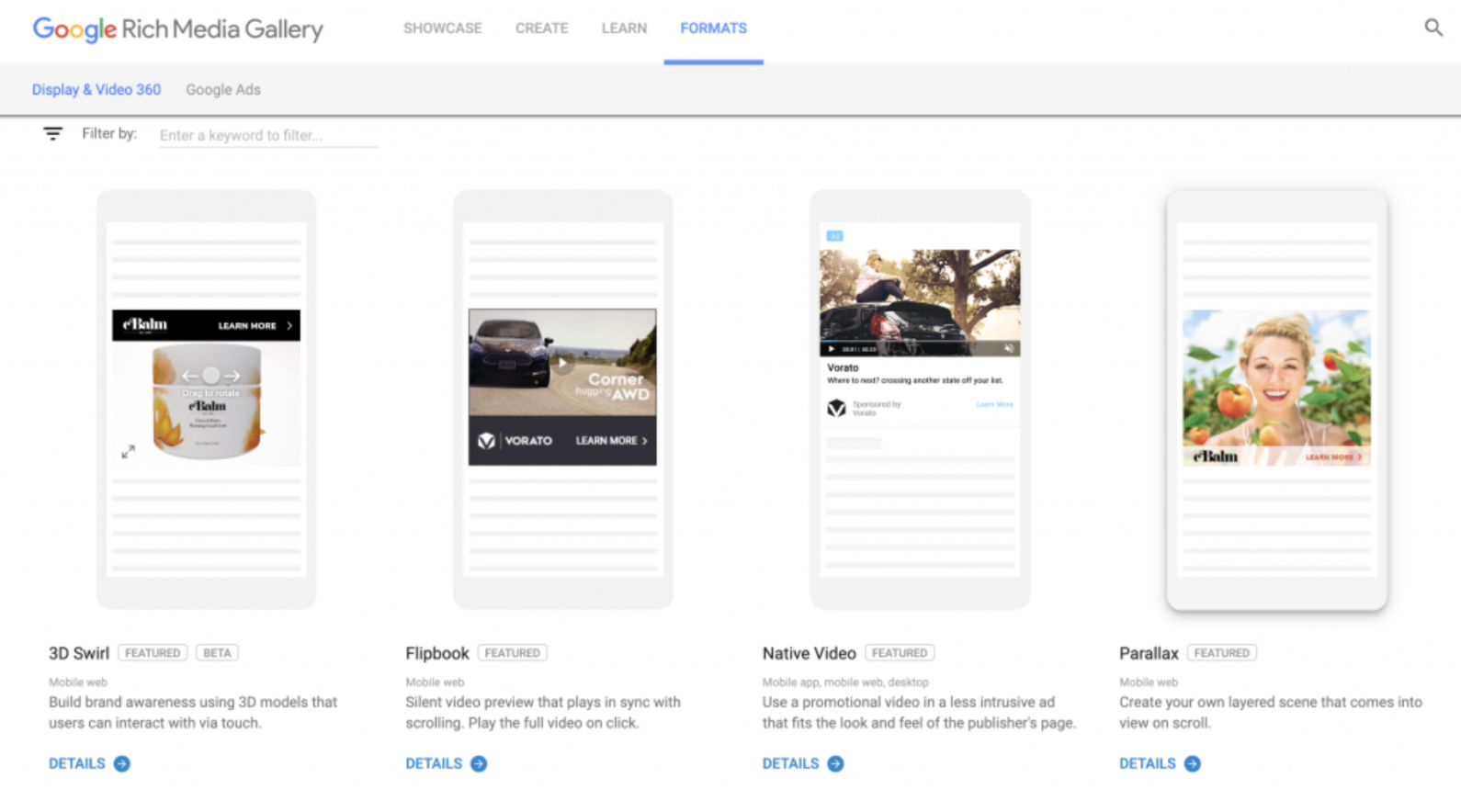Click the Google Rich Media Gallery logo
Viewport: 1461px width, 812px height.
pos(177,29)
